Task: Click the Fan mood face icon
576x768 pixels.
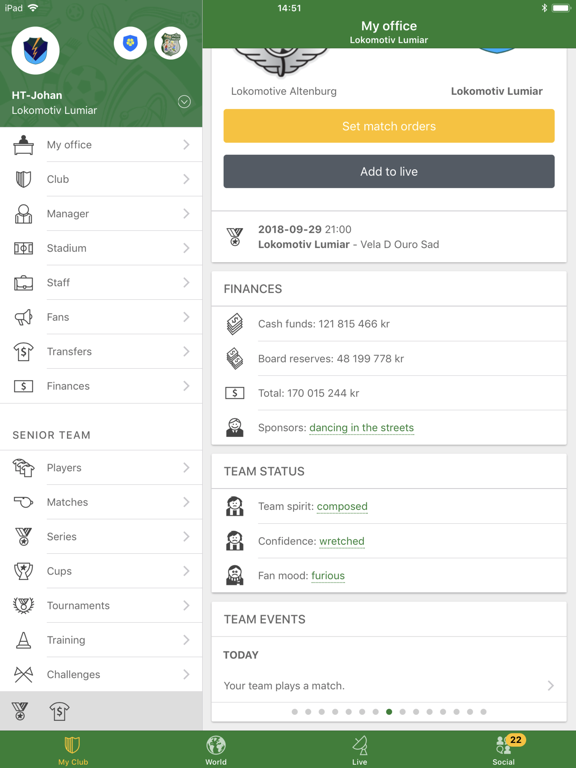Action: pos(235,576)
